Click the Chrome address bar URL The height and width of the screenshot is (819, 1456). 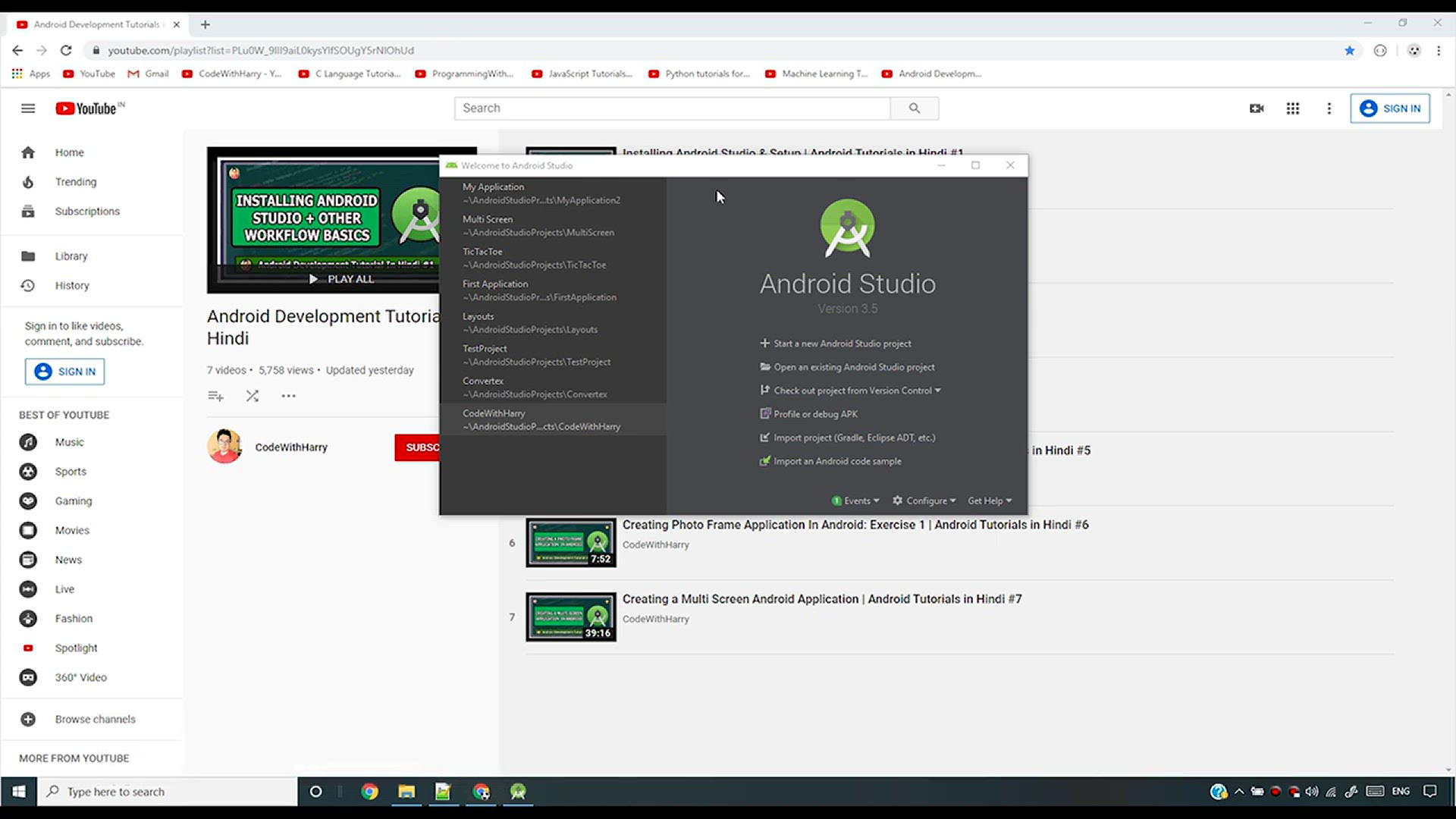click(x=261, y=50)
